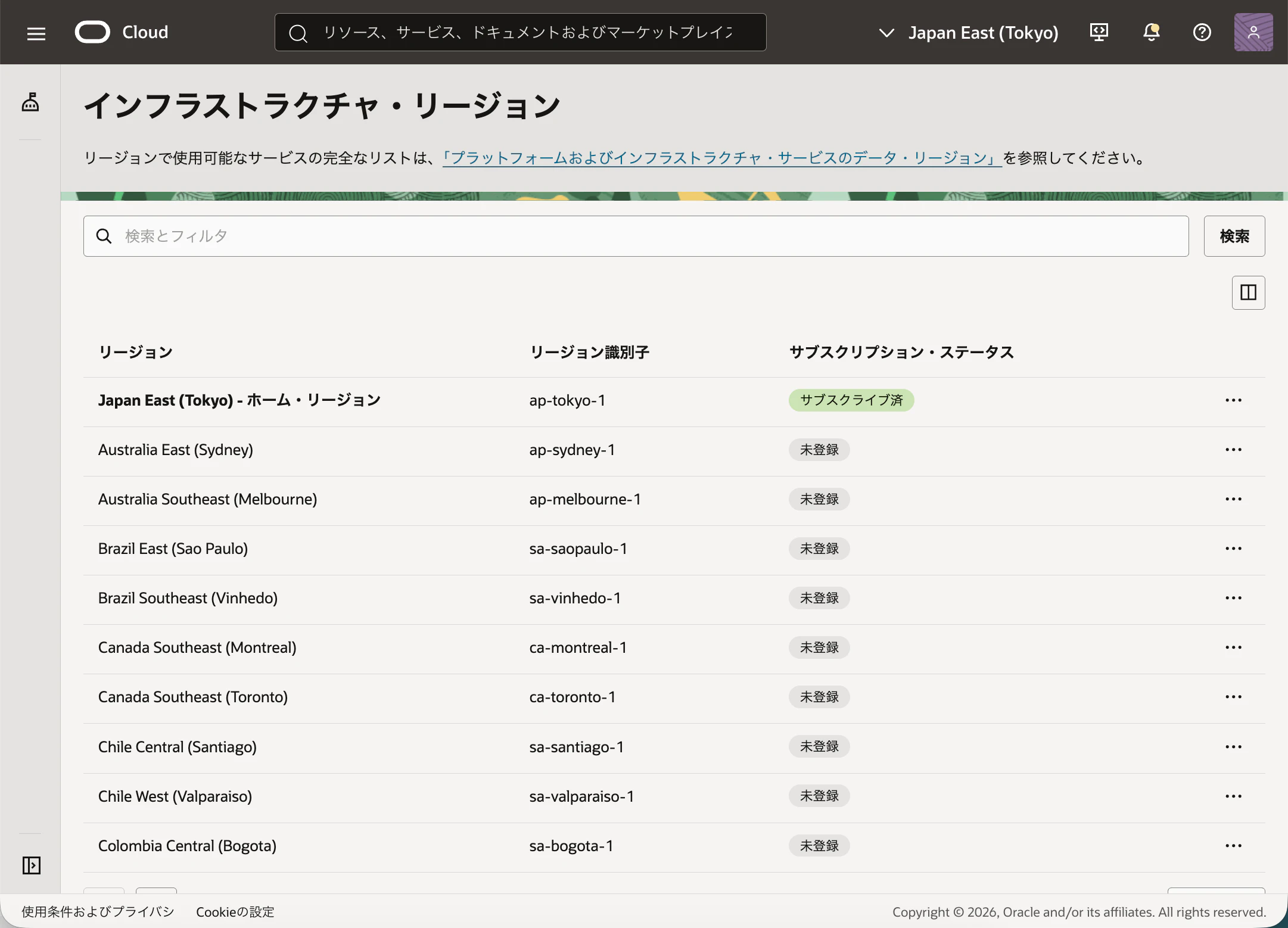The image size is (1288, 928).
Task: Select the Chile Central (Santiago) region name
Action: click(x=178, y=747)
